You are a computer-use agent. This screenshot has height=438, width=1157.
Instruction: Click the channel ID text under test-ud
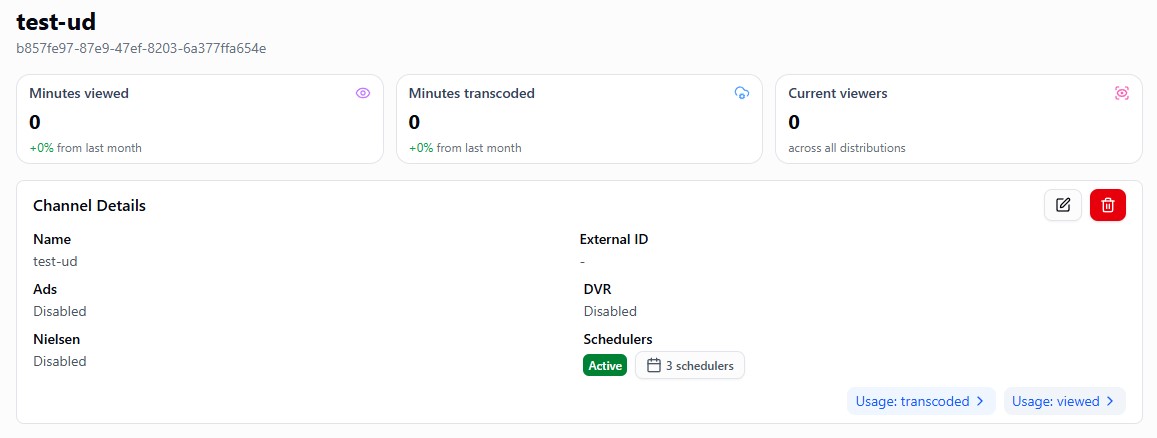click(141, 47)
